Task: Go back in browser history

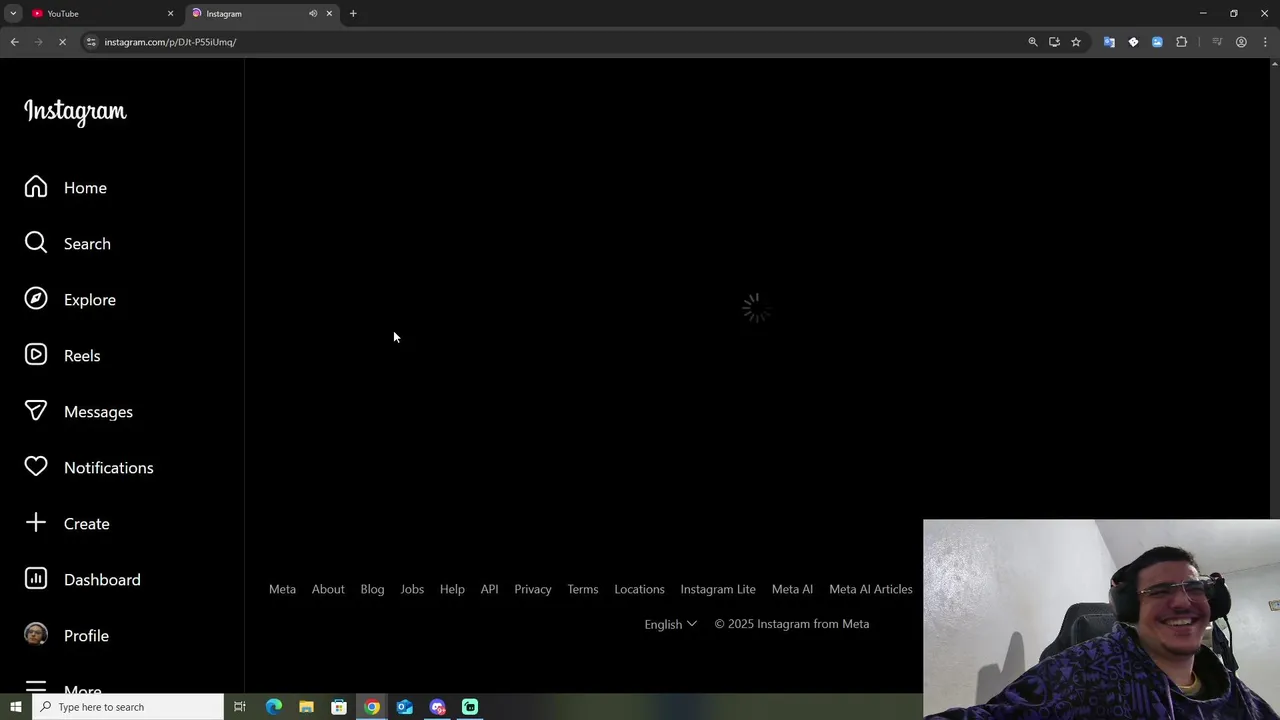Action: coord(14,42)
